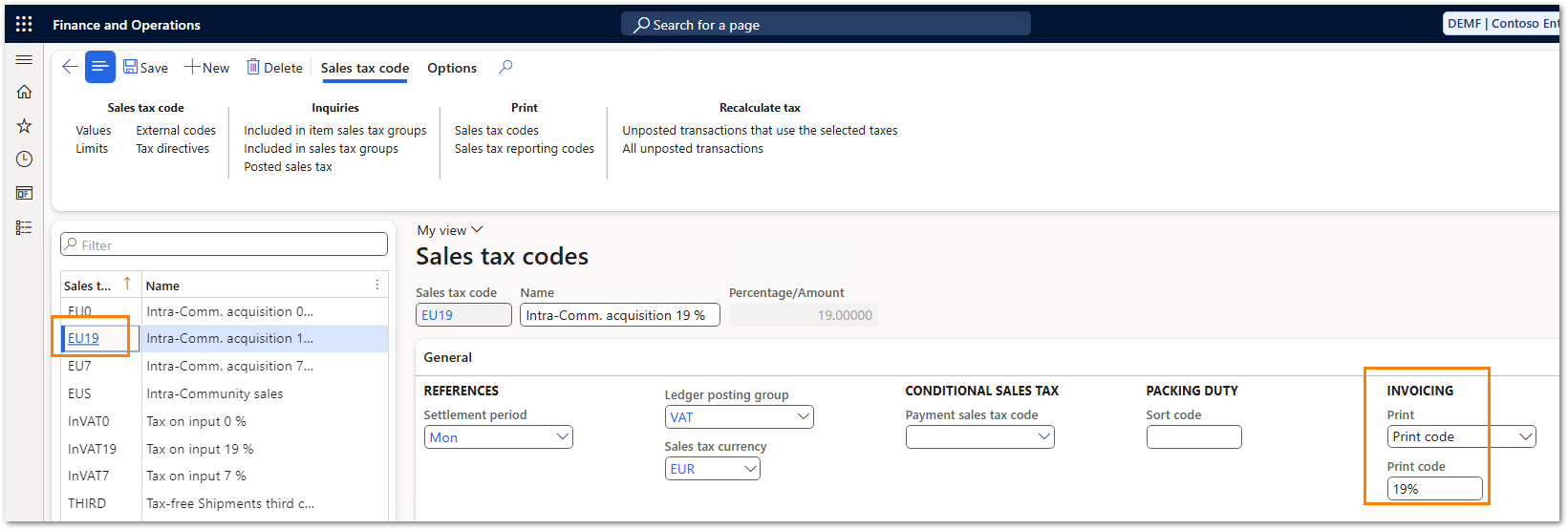Print Sales tax codes report
Viewport: 1568px width, 530px height.
(497, 130)
